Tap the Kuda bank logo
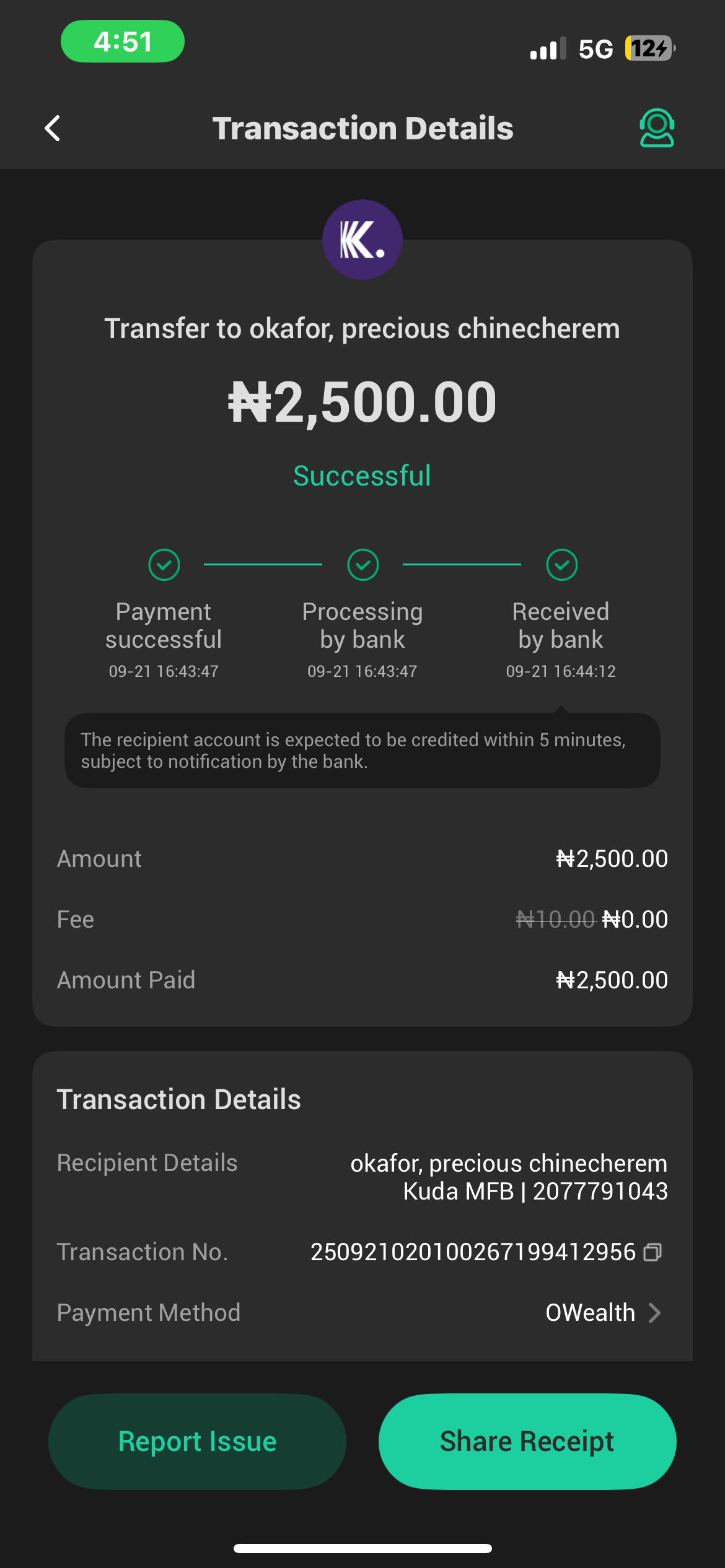This screenshot has width=725, height=1568. point(362,240)
